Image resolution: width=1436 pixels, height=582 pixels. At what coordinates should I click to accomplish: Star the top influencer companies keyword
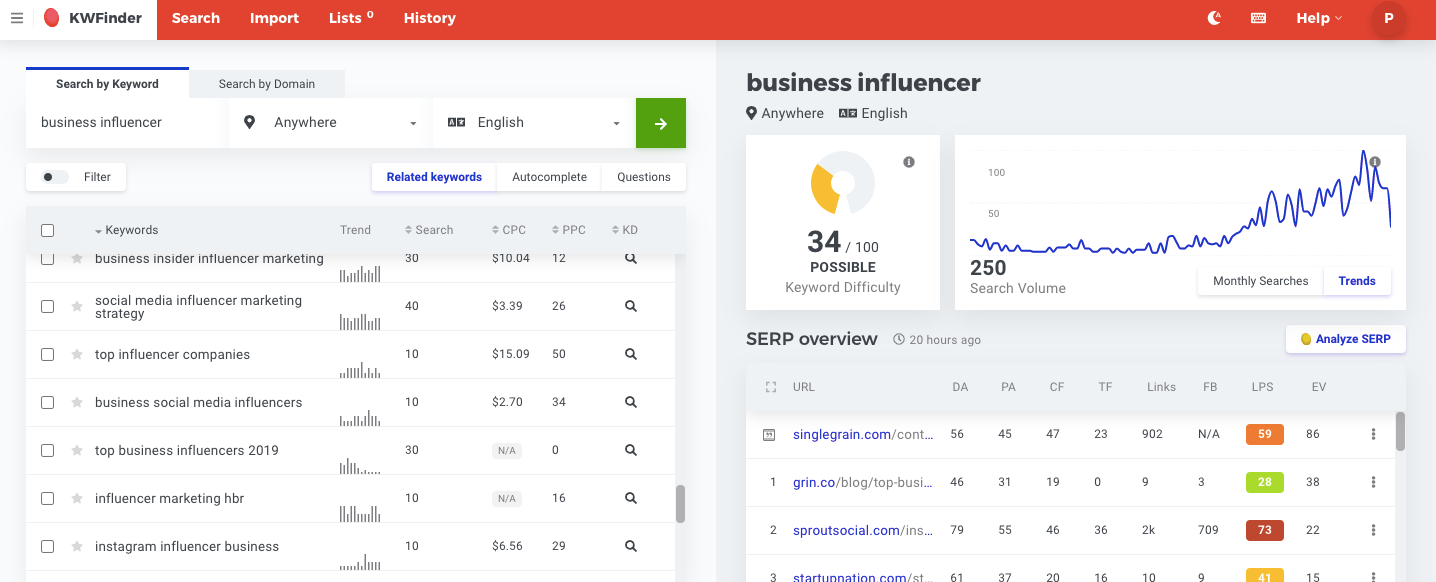pos(77,355)
